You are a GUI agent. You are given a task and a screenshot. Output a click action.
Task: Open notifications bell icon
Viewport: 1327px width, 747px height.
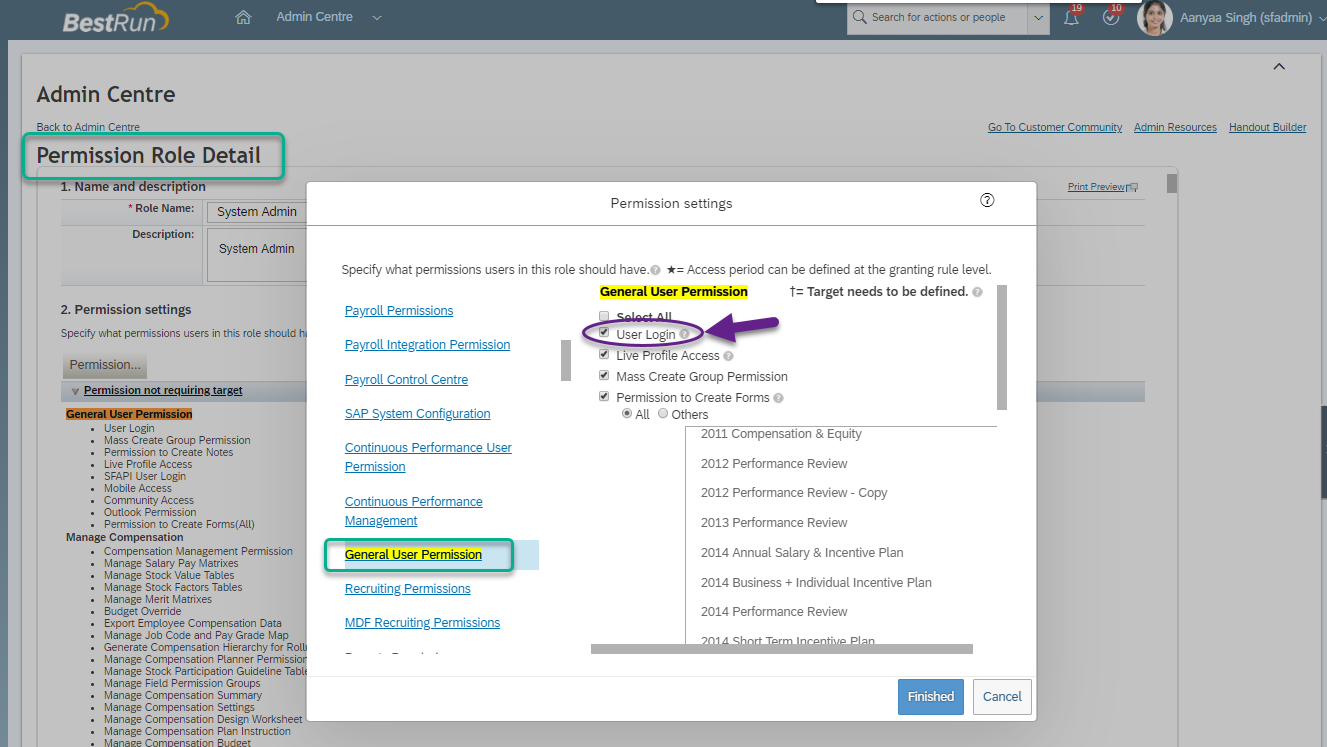click(x=1071, y=17)
